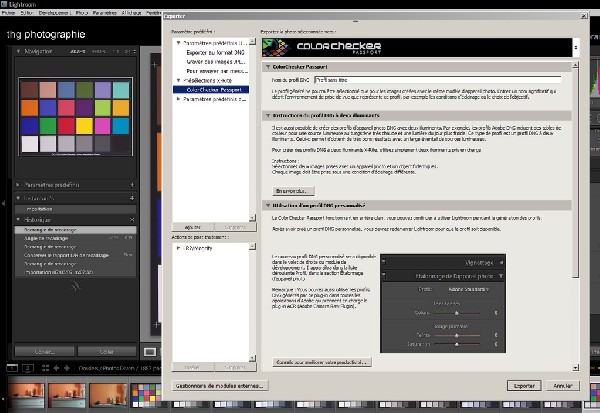Select the ColorChecker Passport preset
Screen dimensions: 600x413
coord(211,90)
